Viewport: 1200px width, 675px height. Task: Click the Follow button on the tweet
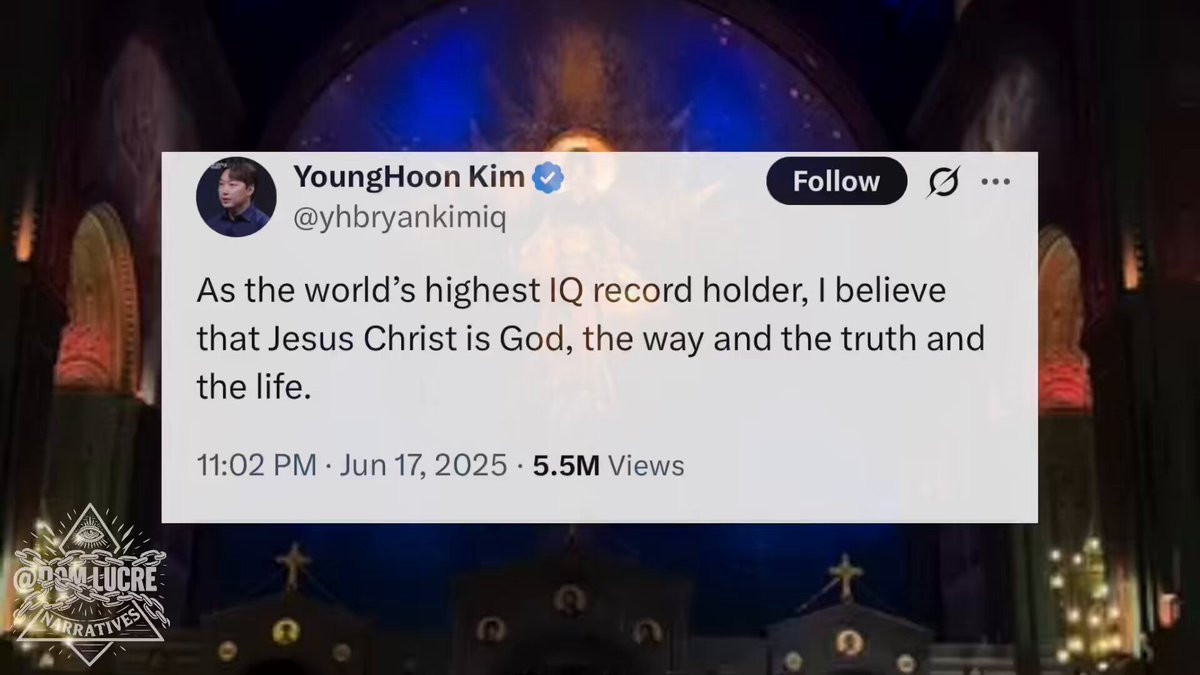click(x=836, y=181)
